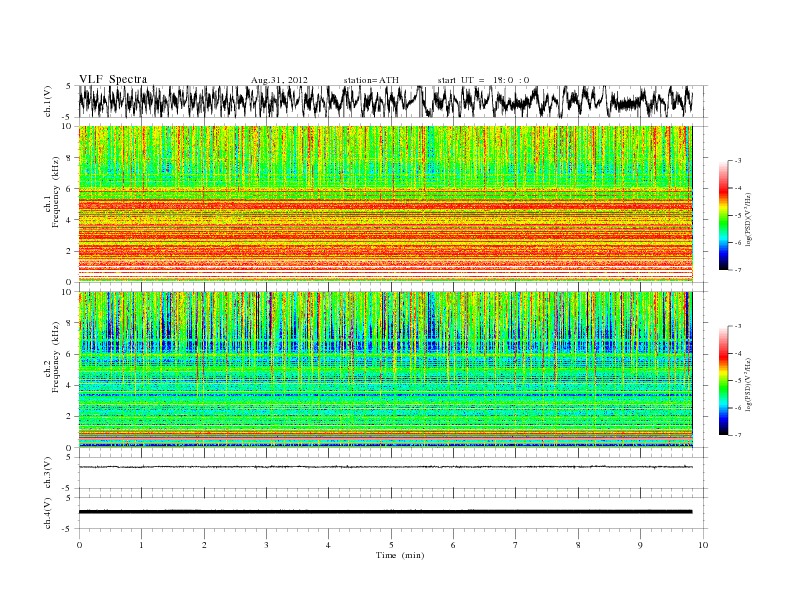Click the ch.1 spectrogram "6" kHz tick label

pyautogui.click(x=69, y=189)
